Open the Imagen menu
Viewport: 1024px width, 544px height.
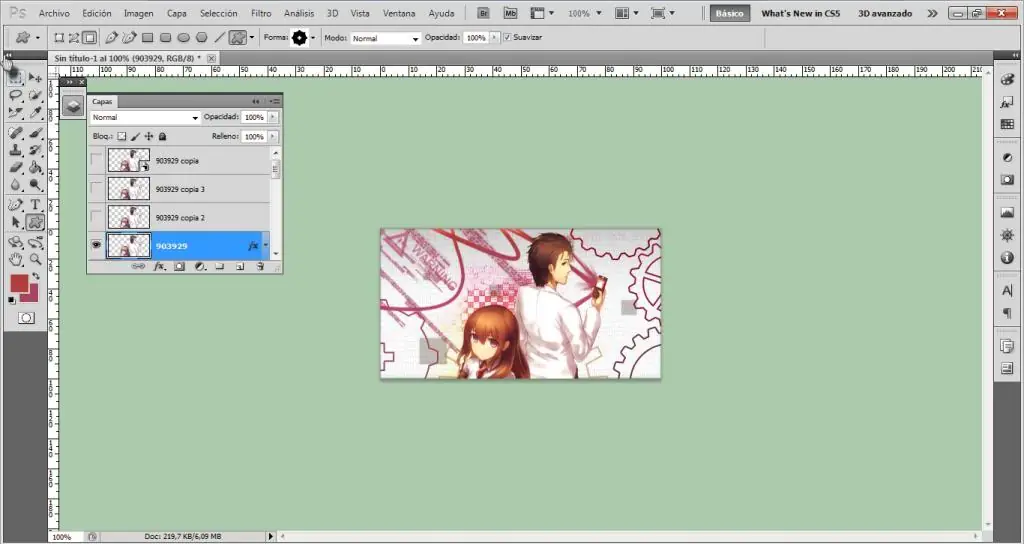pyautogui.click(x=138, y=13)
